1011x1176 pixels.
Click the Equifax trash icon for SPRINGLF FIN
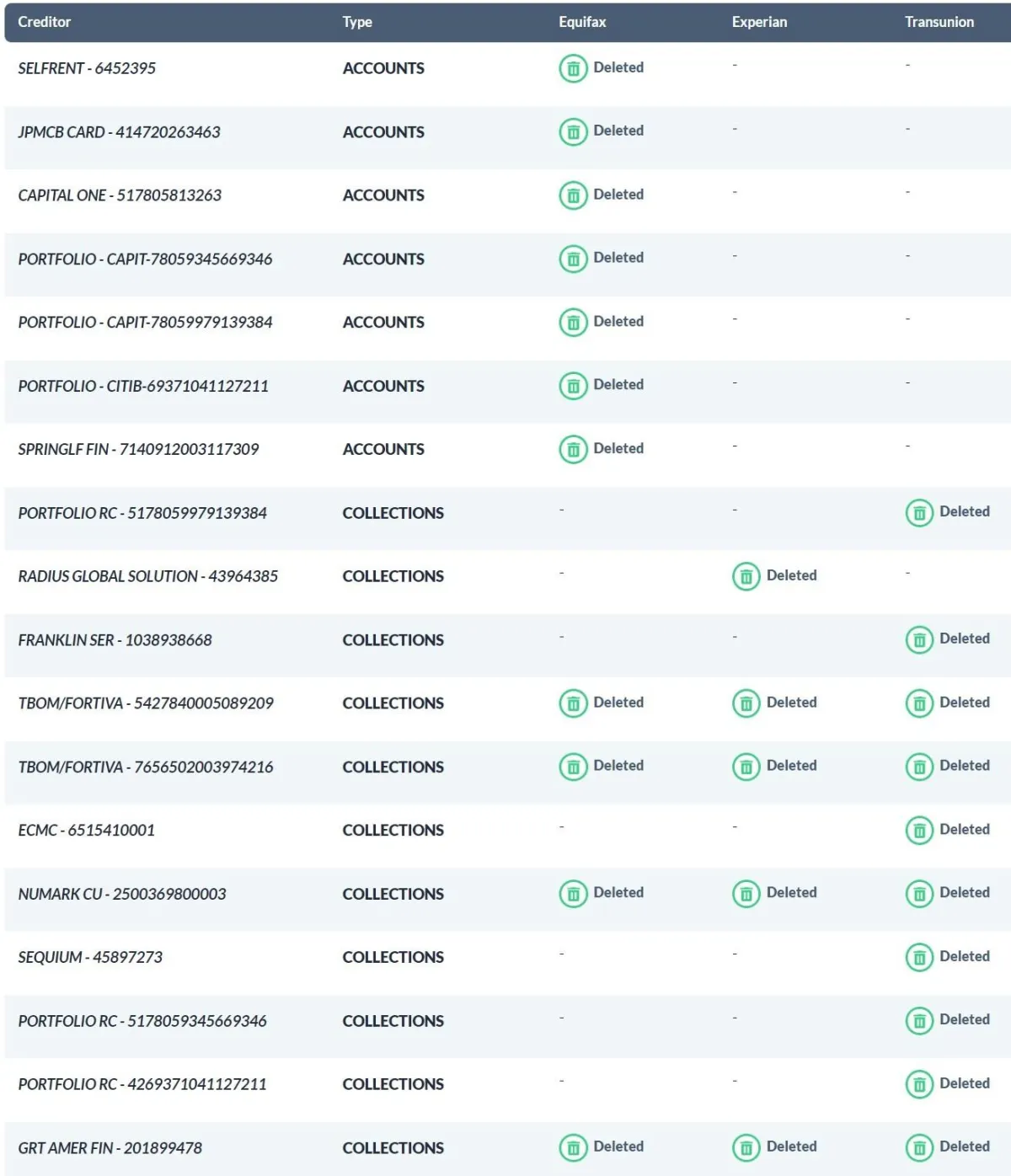click(573, 449)
